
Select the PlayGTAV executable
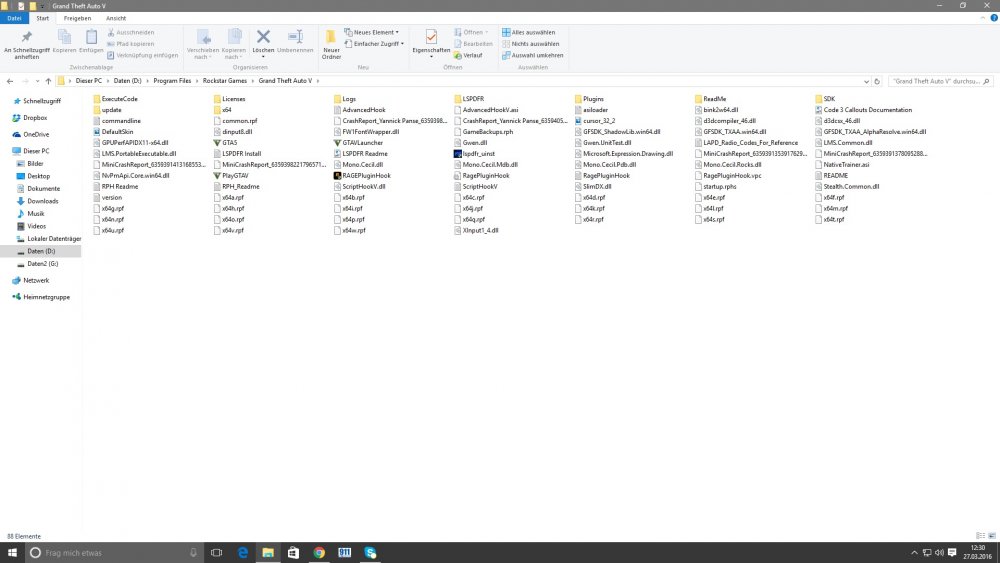[x=236, y=175]
